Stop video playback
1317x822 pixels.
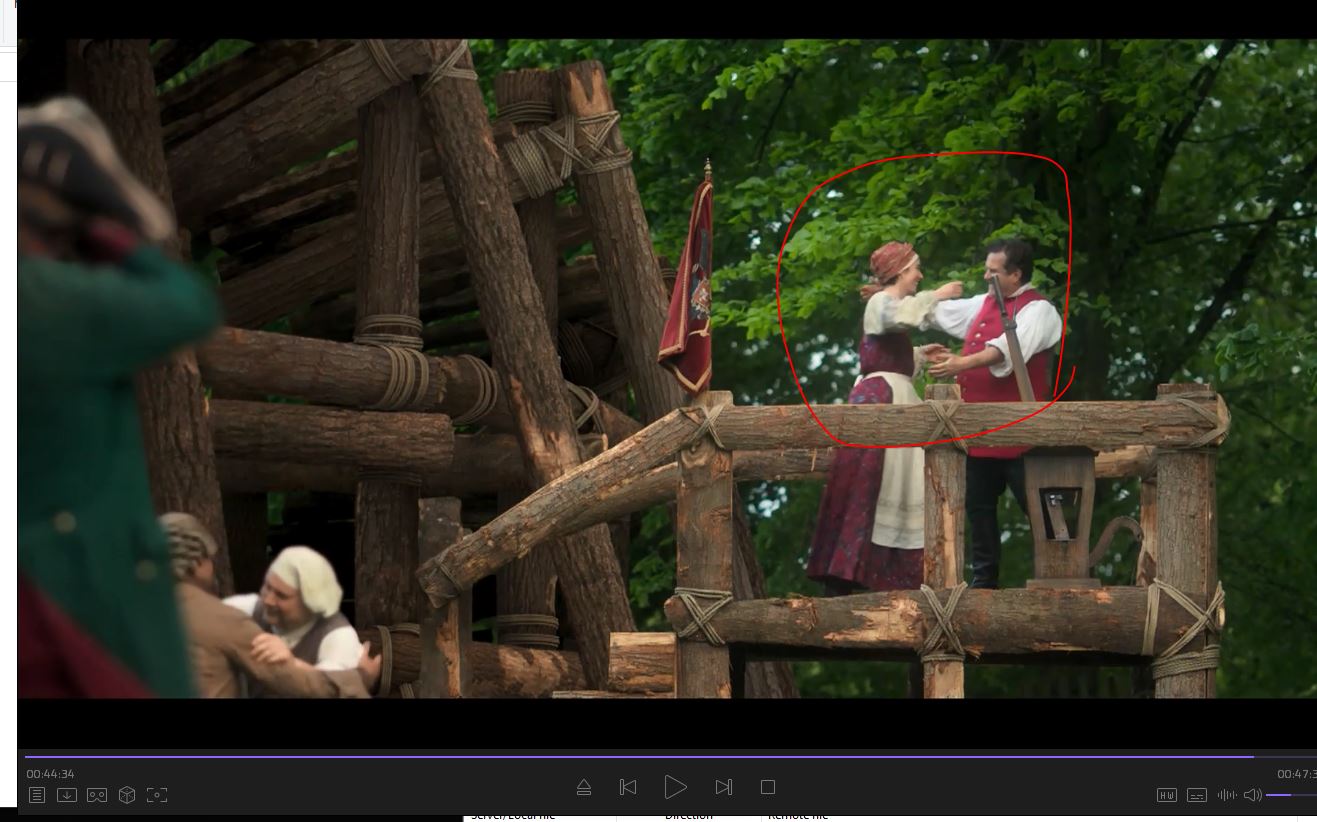pos(768,788)
